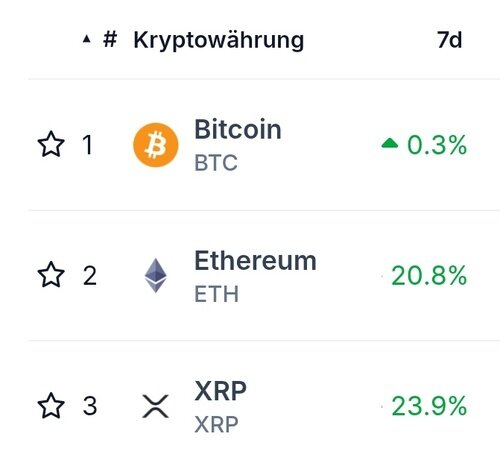Click XRP's 23.9% seven-day change
The image size is (500, 460).
coord(429,406)
